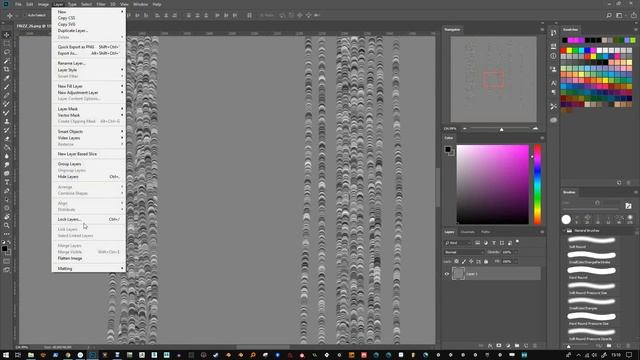Delete layer trash icon in Layers panel
640x360 pixels.
[535, 346]
